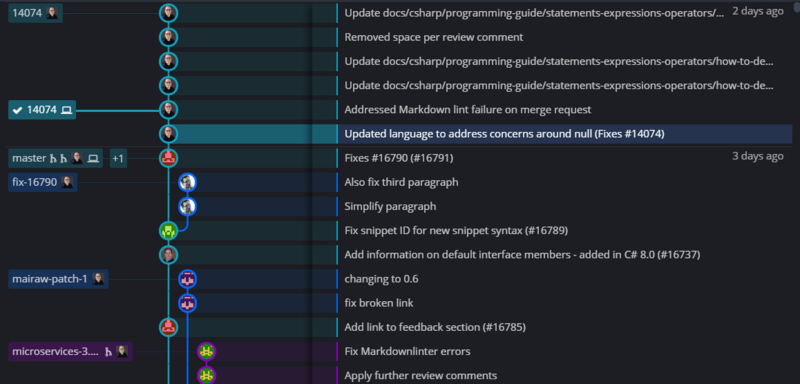The width and height of the screenshot is (800, 384).
Task: Select the "Fixes #16790 (#16791)" commit message
Action: [399, 158]
